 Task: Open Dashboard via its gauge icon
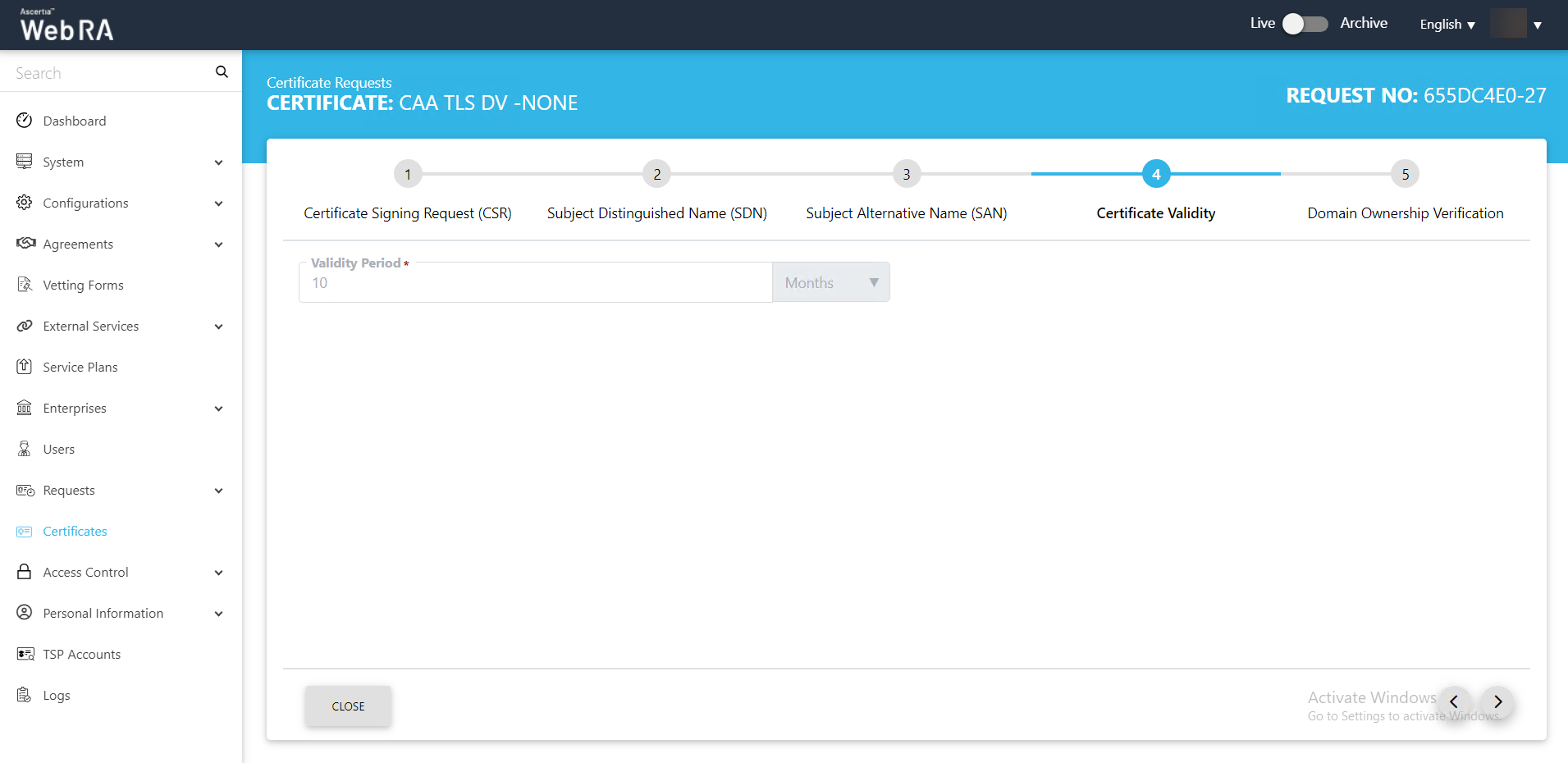[x=25, y=121]
